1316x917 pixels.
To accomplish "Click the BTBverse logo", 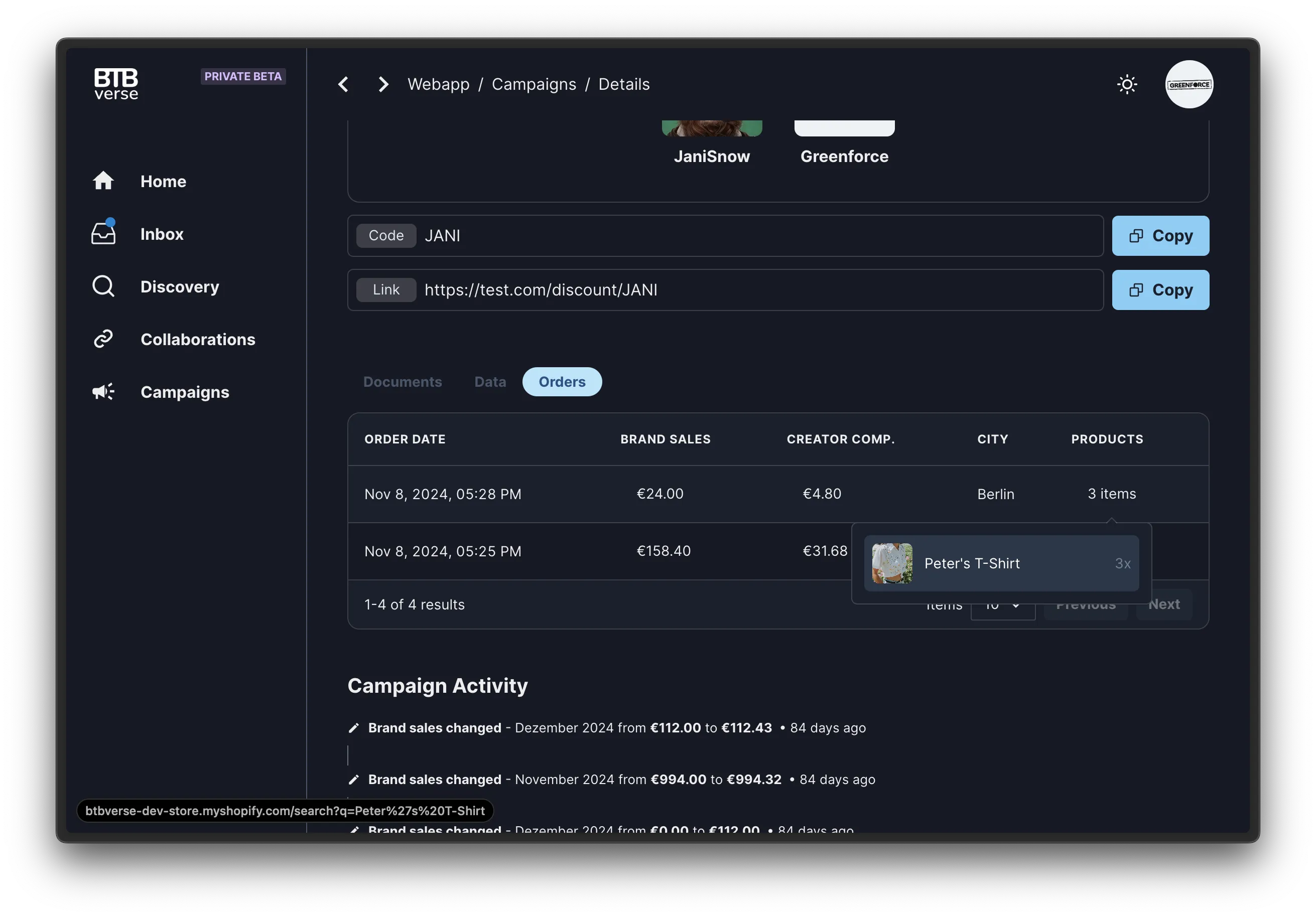I will (116, 84).
